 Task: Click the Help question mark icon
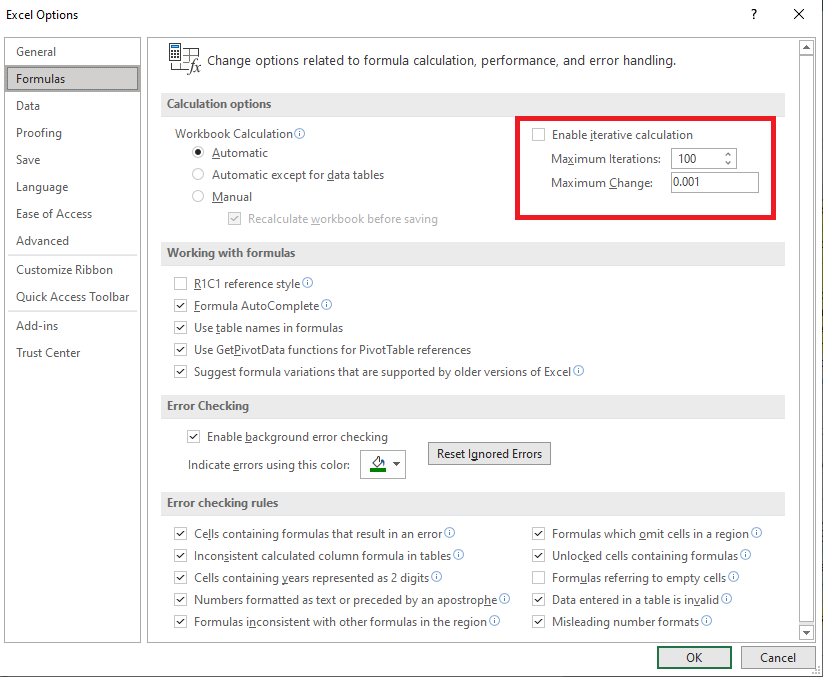pyautogui.click(x=754, y=14)
